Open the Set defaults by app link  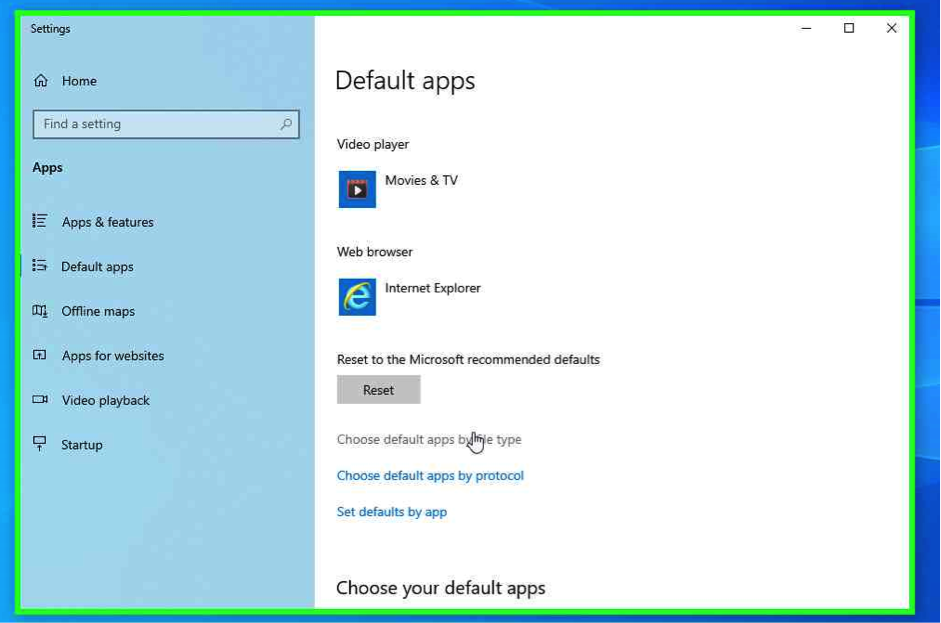[x=392, y=512]
